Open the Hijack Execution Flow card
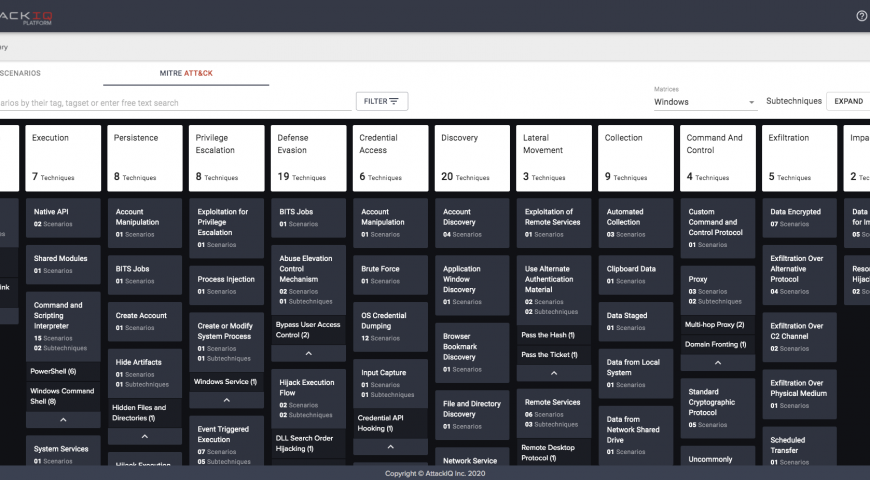The height and width of the screenshot is (480, 870). [x=308, y=398]
